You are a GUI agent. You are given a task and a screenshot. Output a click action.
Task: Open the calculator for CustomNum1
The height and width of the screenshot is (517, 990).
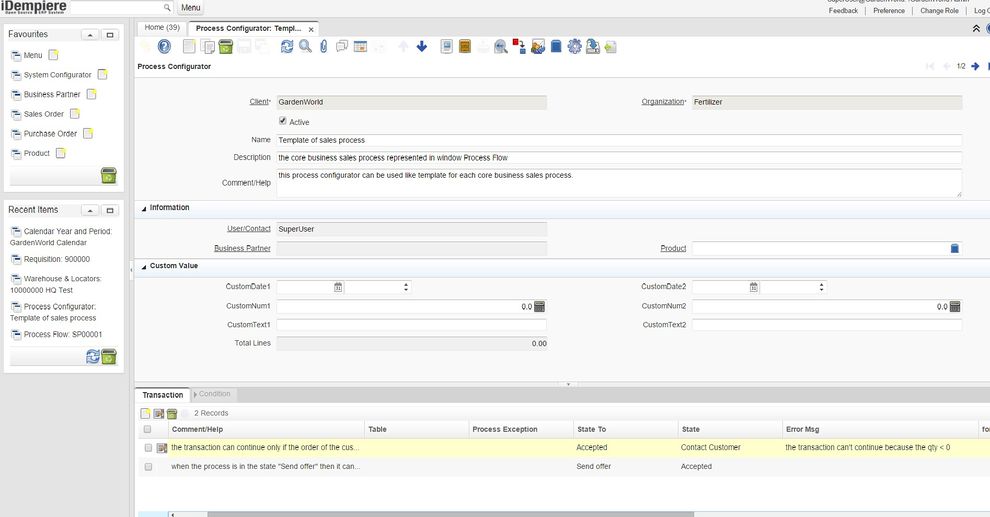click(x=539, y=306)
